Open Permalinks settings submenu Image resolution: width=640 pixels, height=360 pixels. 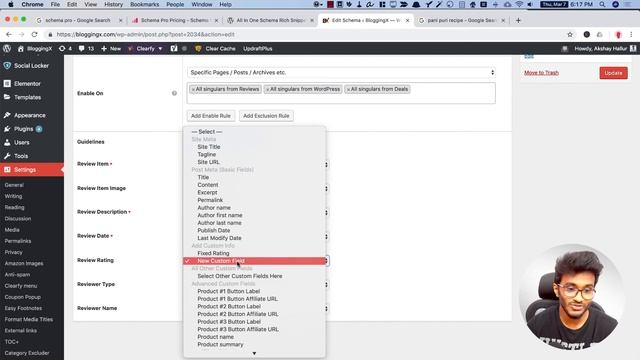click(18, 241)
